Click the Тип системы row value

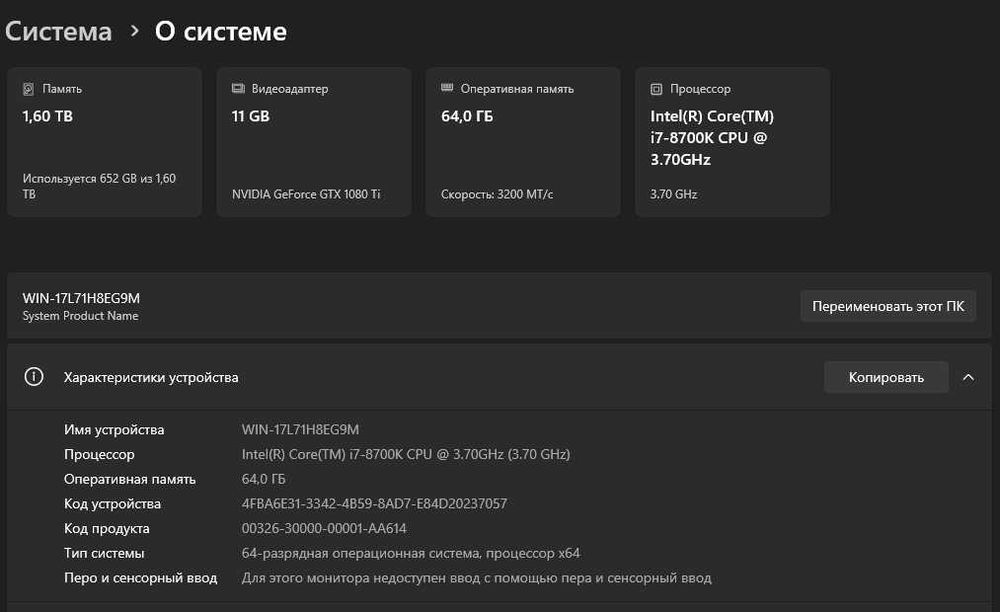point(410,553)
